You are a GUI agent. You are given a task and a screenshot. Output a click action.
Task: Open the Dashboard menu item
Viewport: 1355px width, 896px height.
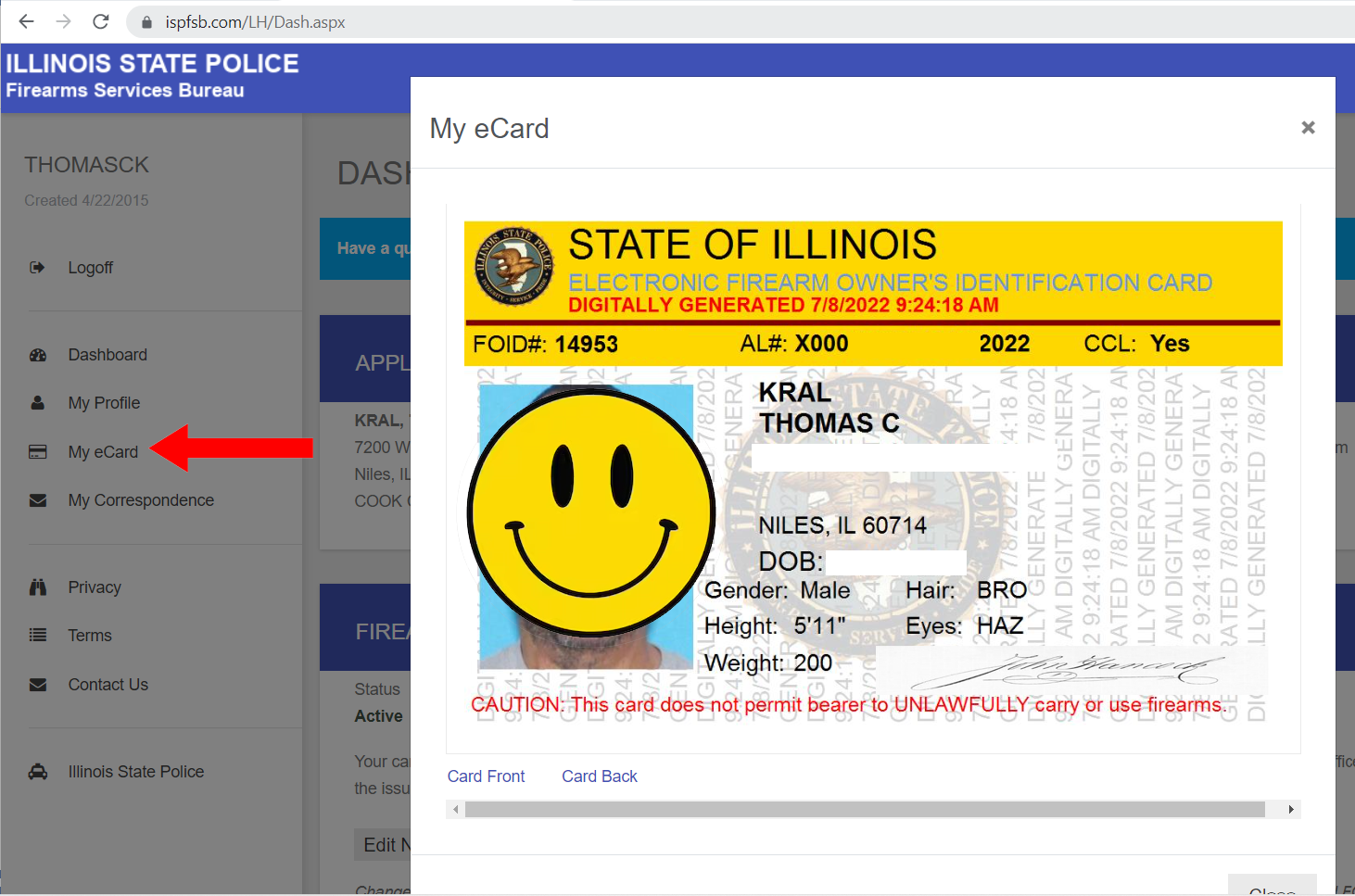click(x=108, y=355)
